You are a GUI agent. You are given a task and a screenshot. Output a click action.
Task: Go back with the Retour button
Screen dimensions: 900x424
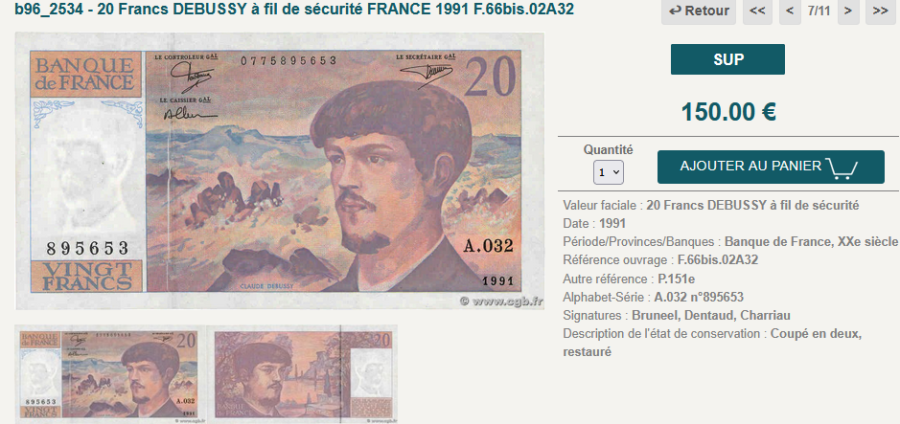pyautogui.click(x=698, y=11)
